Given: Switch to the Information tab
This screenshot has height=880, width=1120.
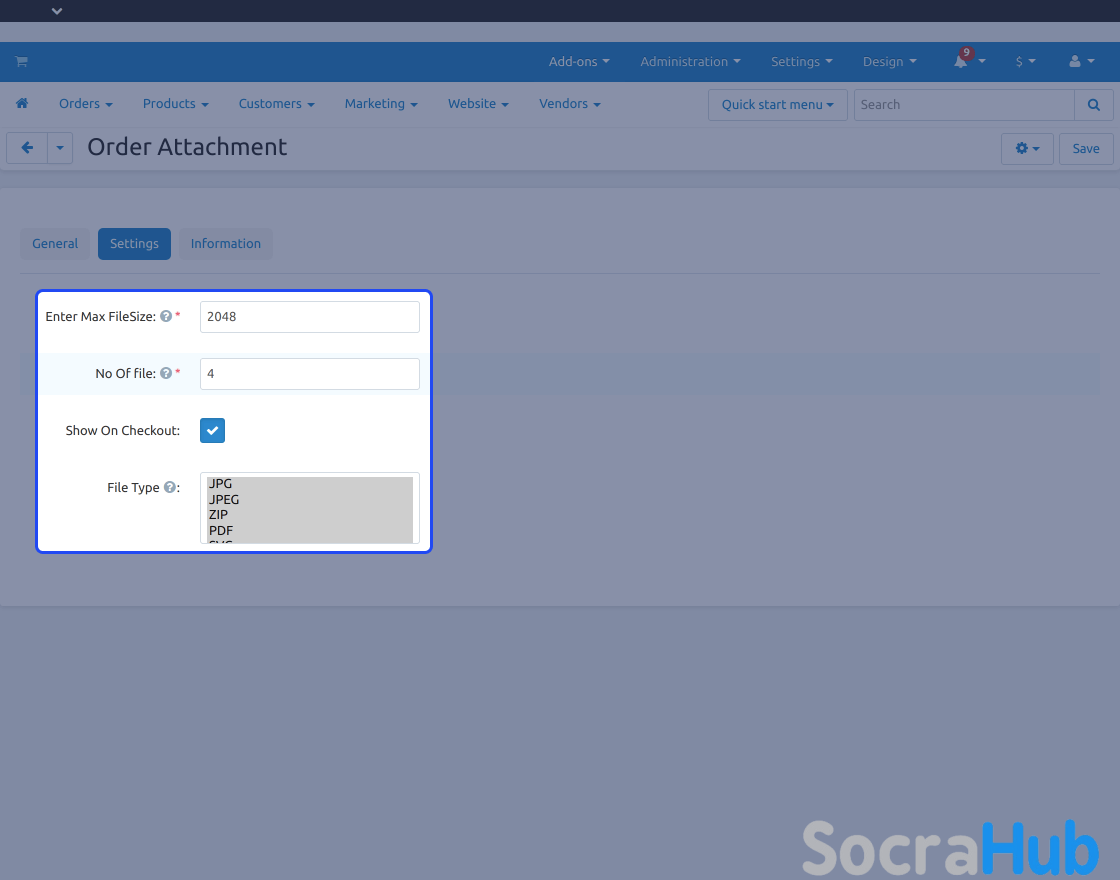Looking at the screenshot, I should point(226,244).
